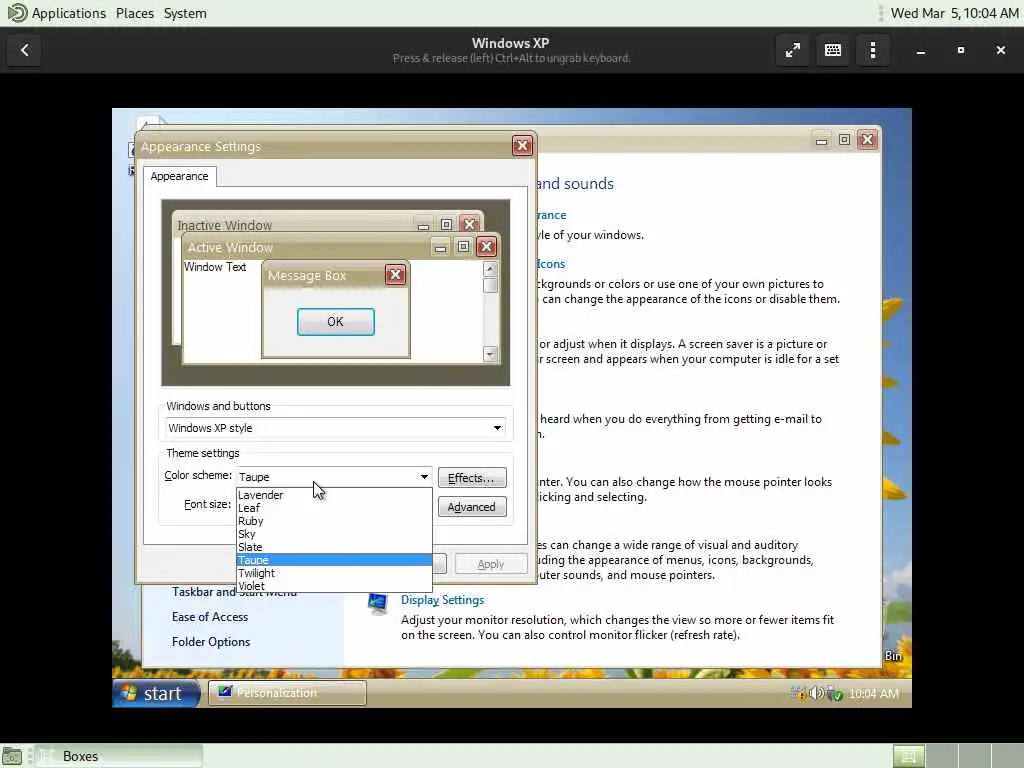Click workspace switcher first workspace
This screenshot has height=768, width=1024.
pos(908,756)
